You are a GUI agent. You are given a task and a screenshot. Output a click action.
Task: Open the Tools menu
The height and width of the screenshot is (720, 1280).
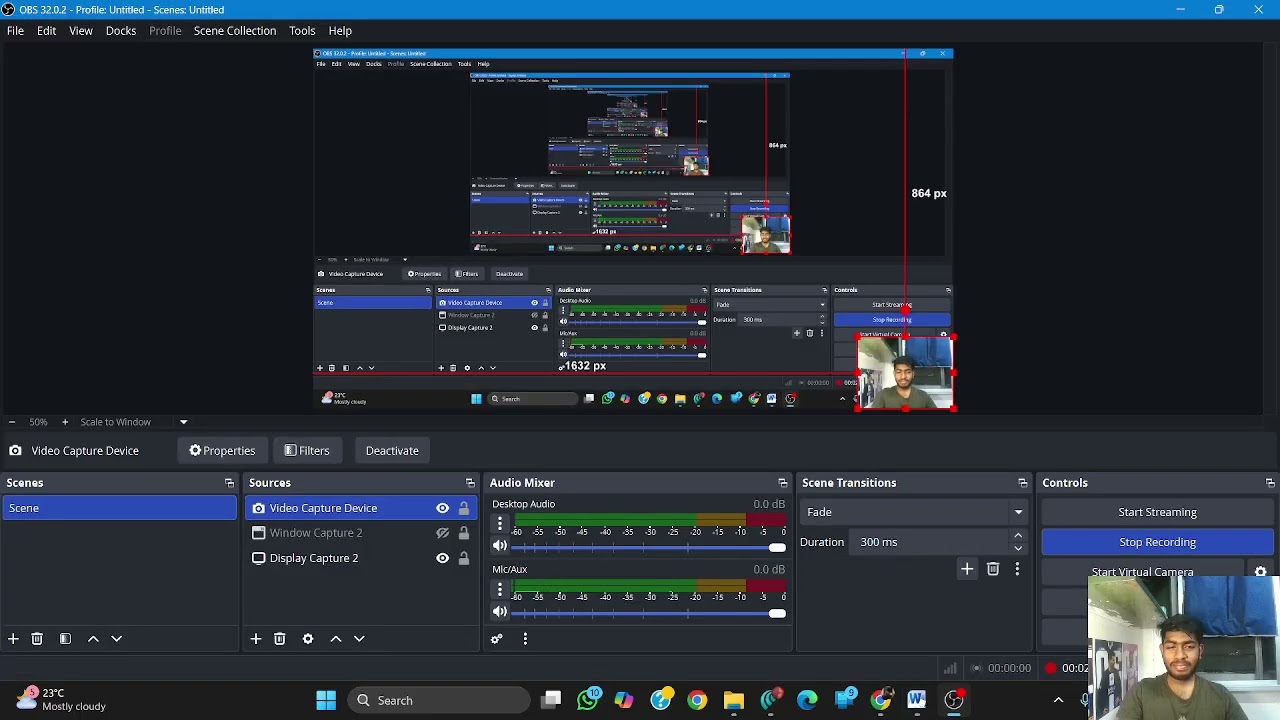point(302,31)
